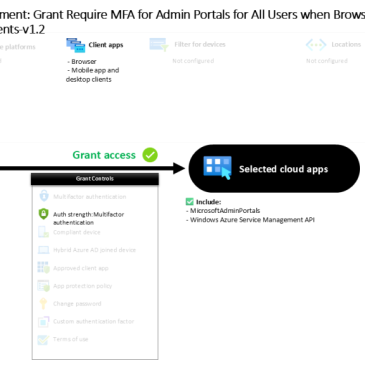Click the Terms of use icon
This screenshot has height=365, width=365.
(43, 339)
